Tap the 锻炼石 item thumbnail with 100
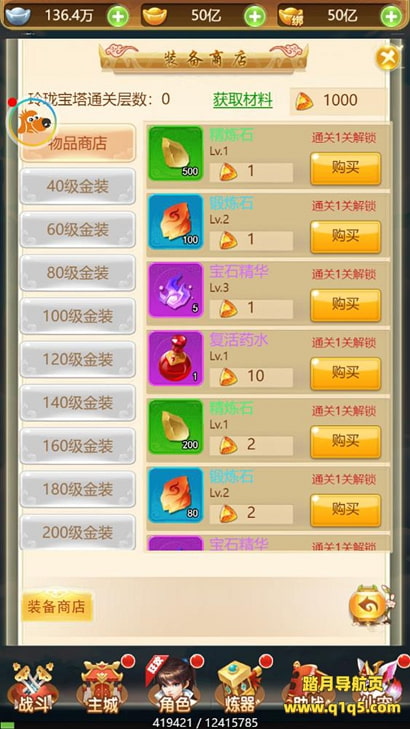The height and width of the screenshot is (729, 410). point(176,222)
